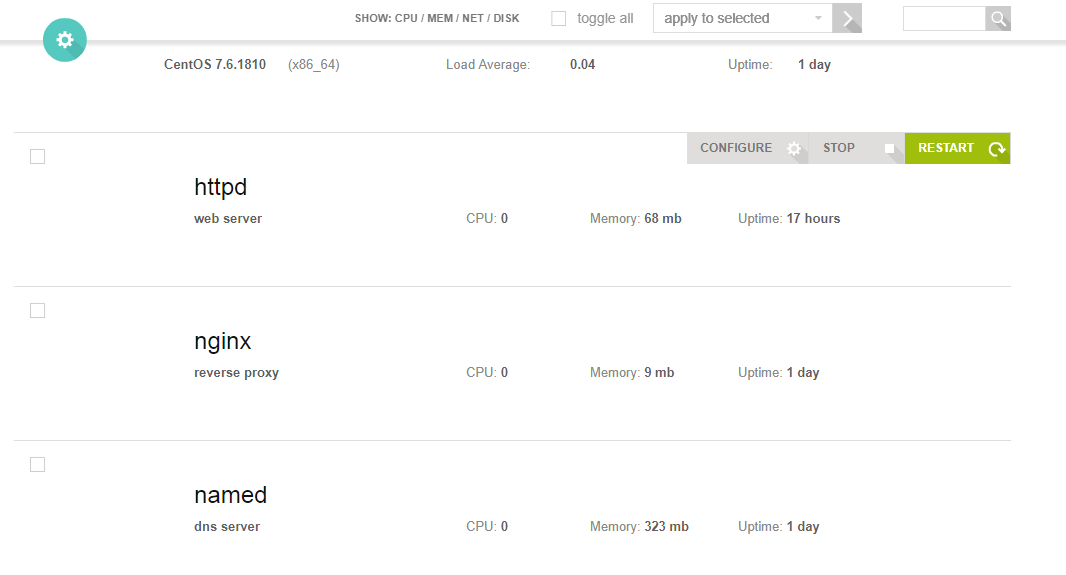Select the named service title
This screenshot has width=1066, height=575.
coord(230,495)
